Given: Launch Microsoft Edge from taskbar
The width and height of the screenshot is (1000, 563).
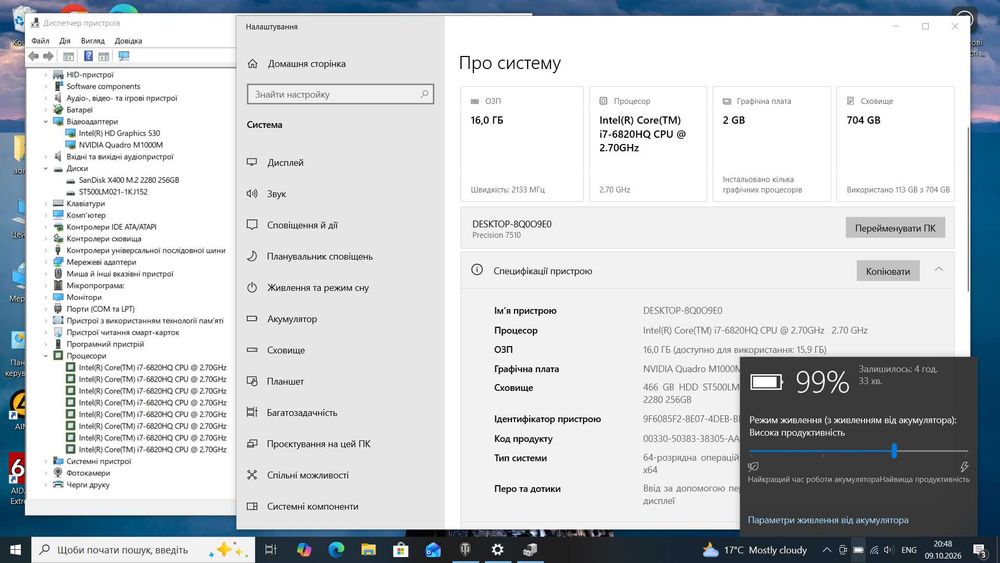Looking at the screenshot, I should [336, 550].
